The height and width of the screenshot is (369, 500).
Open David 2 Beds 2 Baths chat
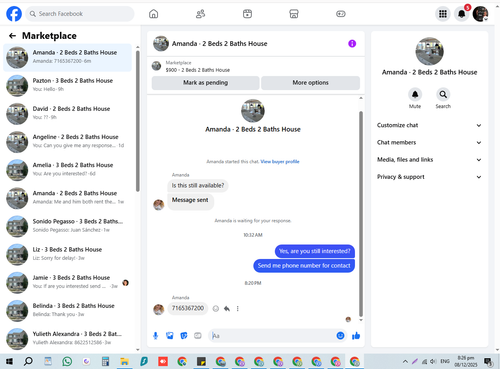point(68,113)
